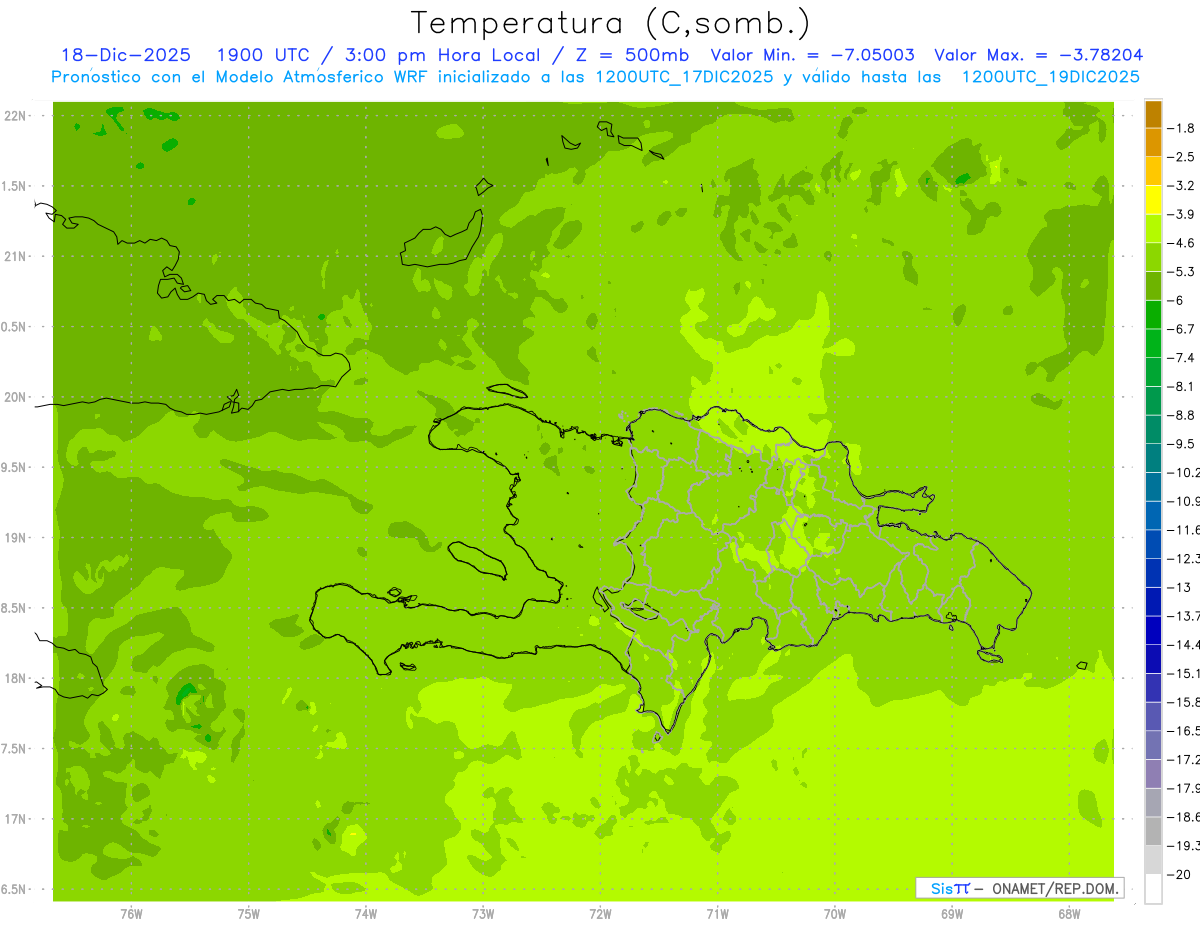This screenshot has height=927, width=1200.
Task: Click the "72W" longitude axis label
Action: [x=600, y=914]
